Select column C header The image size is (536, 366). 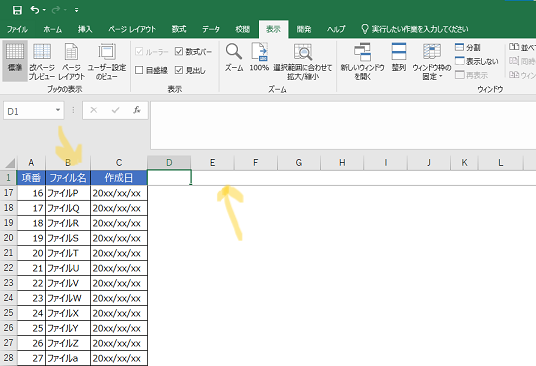click(x=119, y=163)
